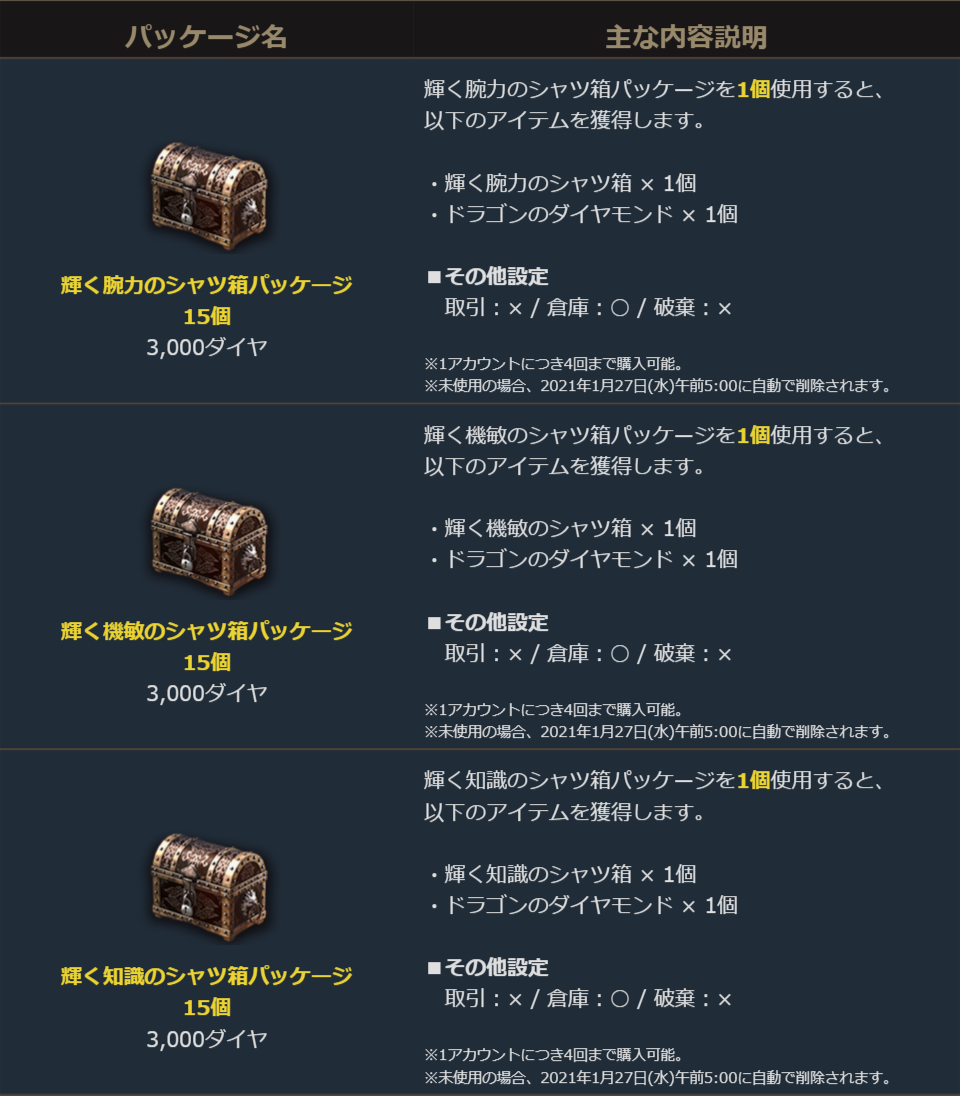Click 輝く機敏のシャツ箱 × 1個 list item
960x1096 pixels.
(564, 528)
